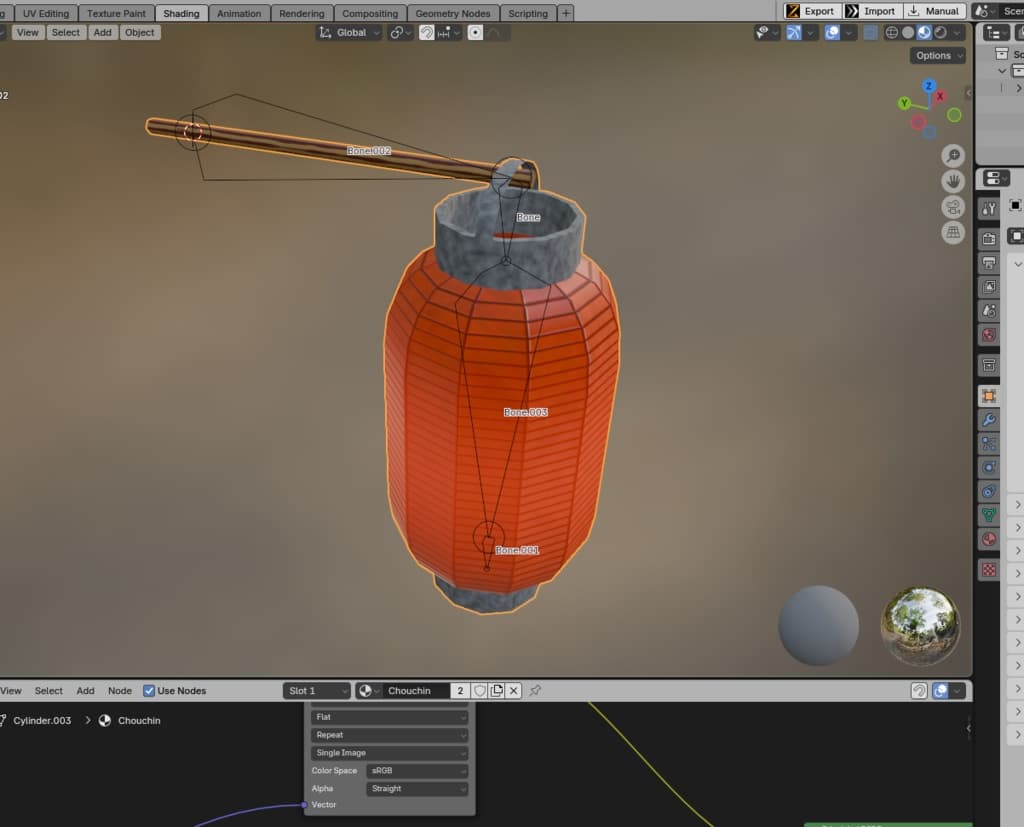Viewport: 1024px width, 827px height.
Task: Switch to orthographic view with grid icon
Action: click(x=953, y=233)
